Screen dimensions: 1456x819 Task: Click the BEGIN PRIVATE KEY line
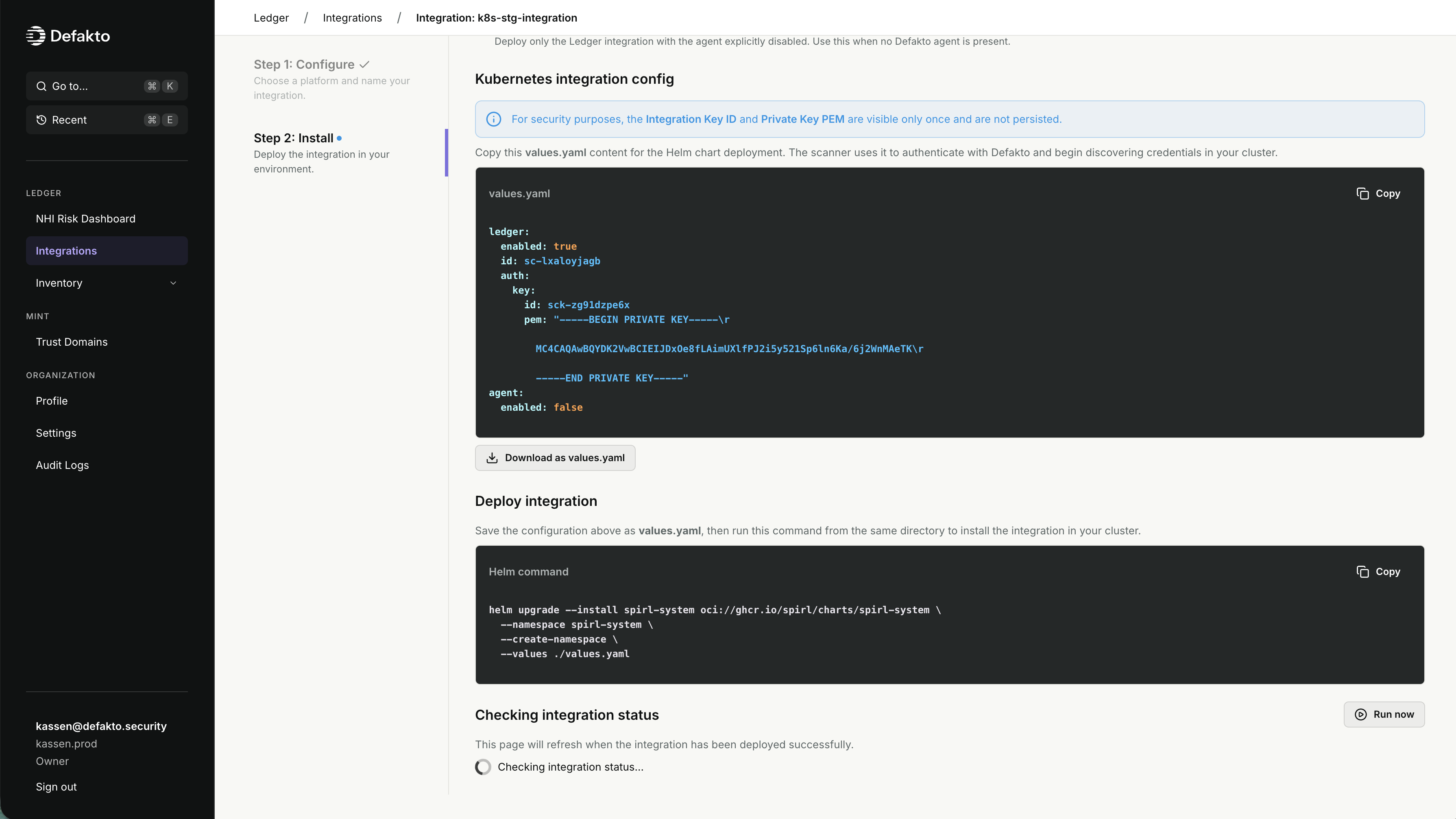641,320
